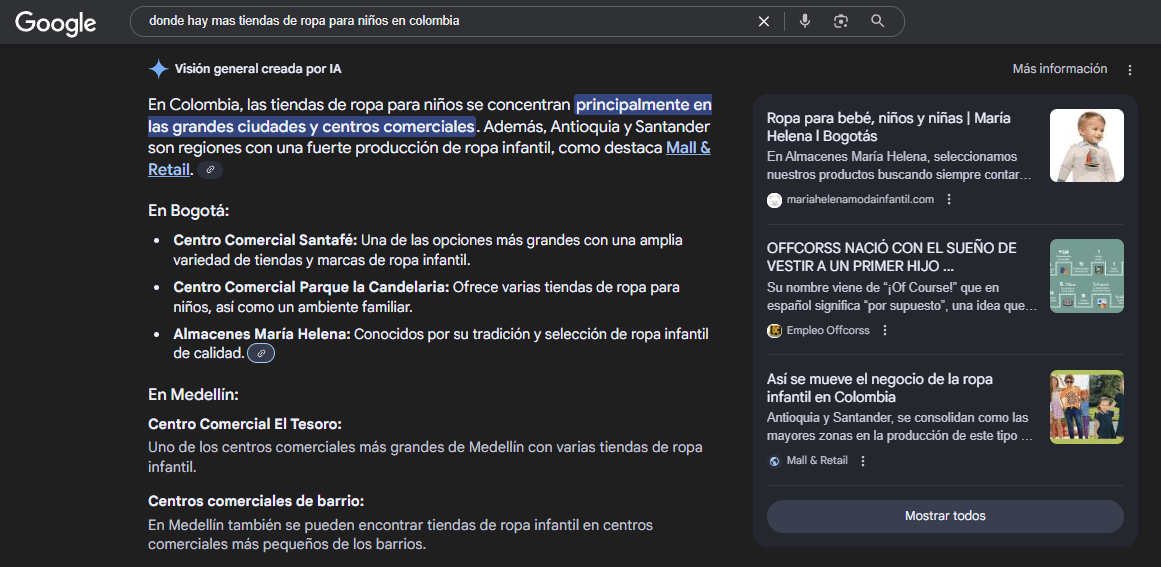Open 'Ropa para bebé, niños y niñas' result
Image resolution: width=1161 pixels, height=567 pixels.
coord(889,127)
